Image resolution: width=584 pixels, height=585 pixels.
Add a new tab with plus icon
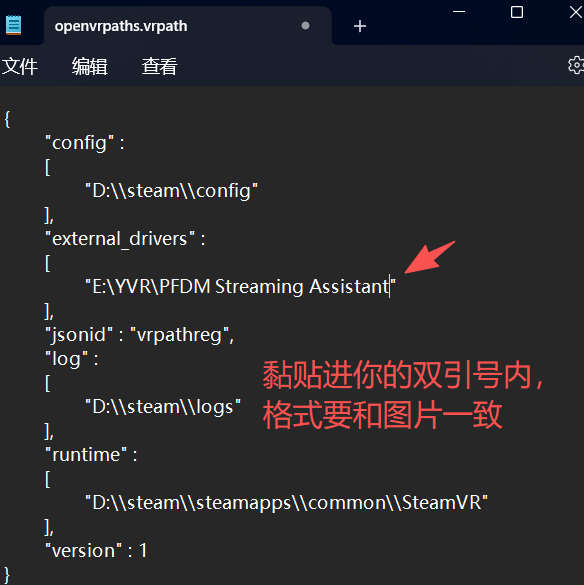(360, 26)
